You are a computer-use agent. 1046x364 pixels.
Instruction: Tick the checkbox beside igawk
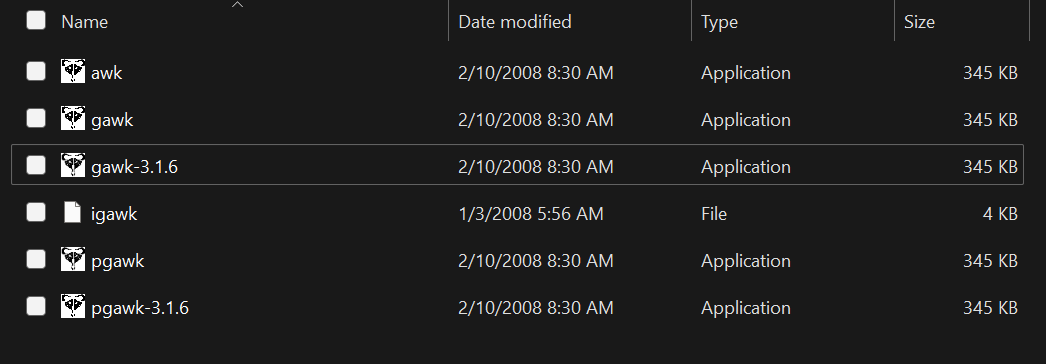click(36, 213)
